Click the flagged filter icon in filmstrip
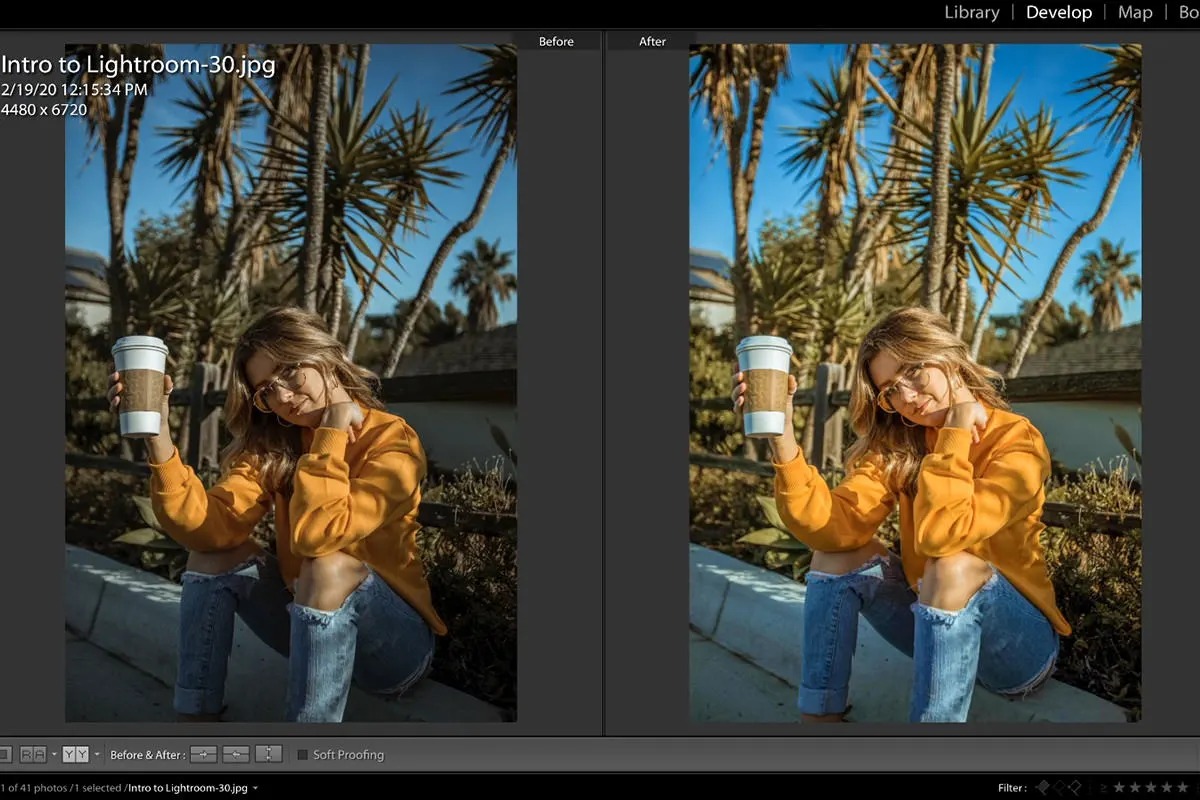Screen dimensions: 1200x800 tap(1043, 786)
